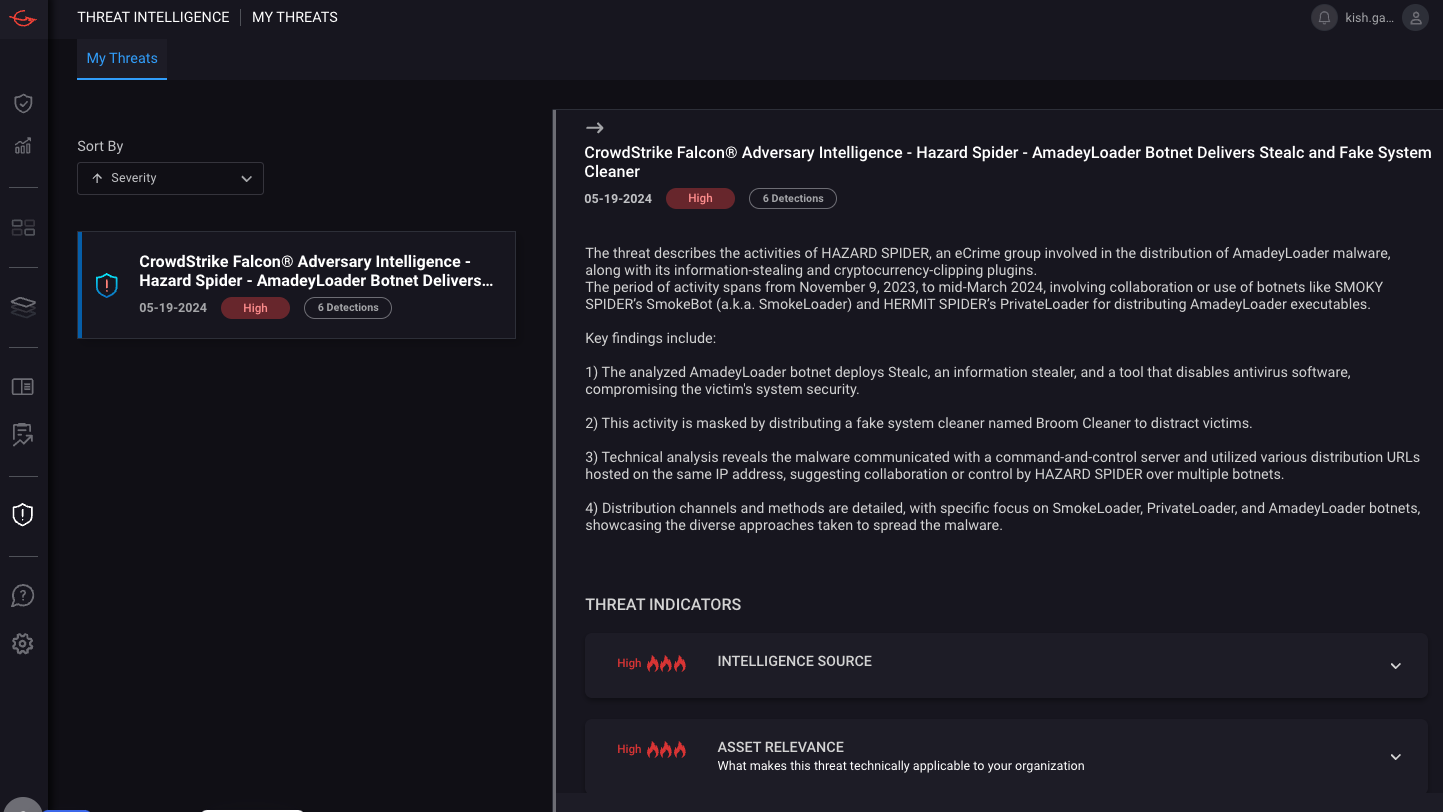Open the shield checkmark sidebar icon
Viewport: 1443px width, 812px height.
coord(23,103)
